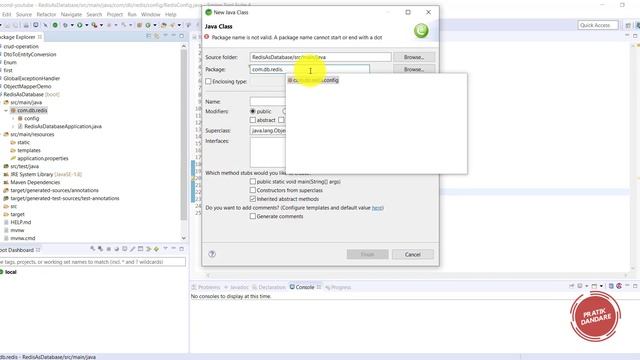Collapse all in Package Explorer toolbar

point(149,36)
